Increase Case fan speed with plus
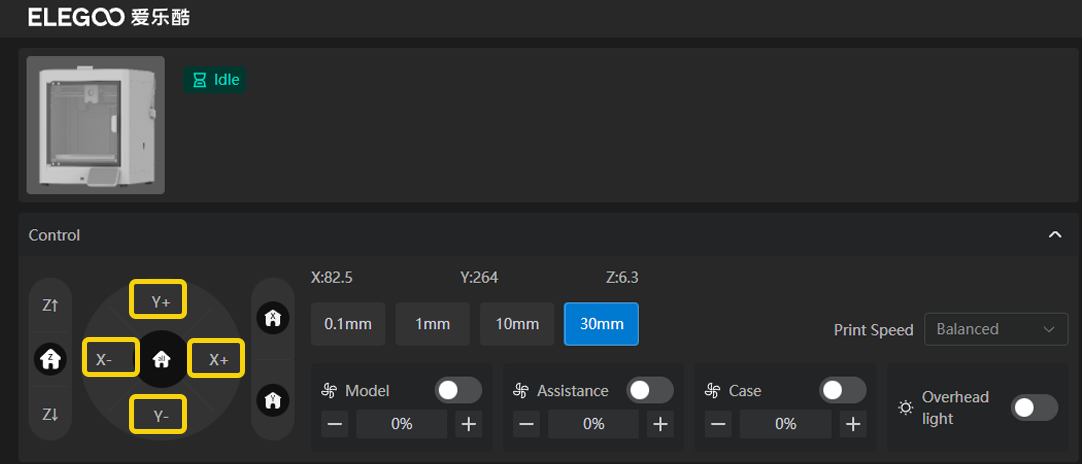 pos(852,424)
